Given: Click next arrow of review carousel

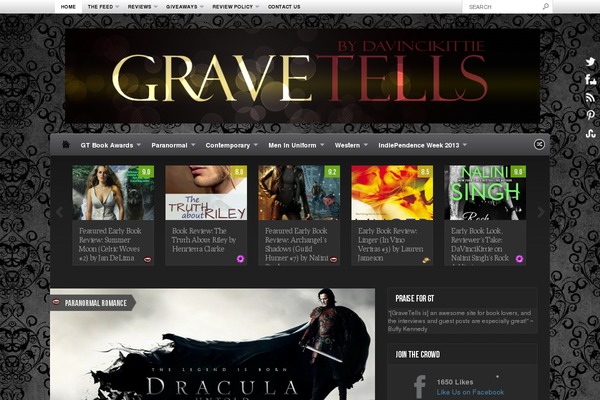Looking at the screenshot, I should (541, 212).
